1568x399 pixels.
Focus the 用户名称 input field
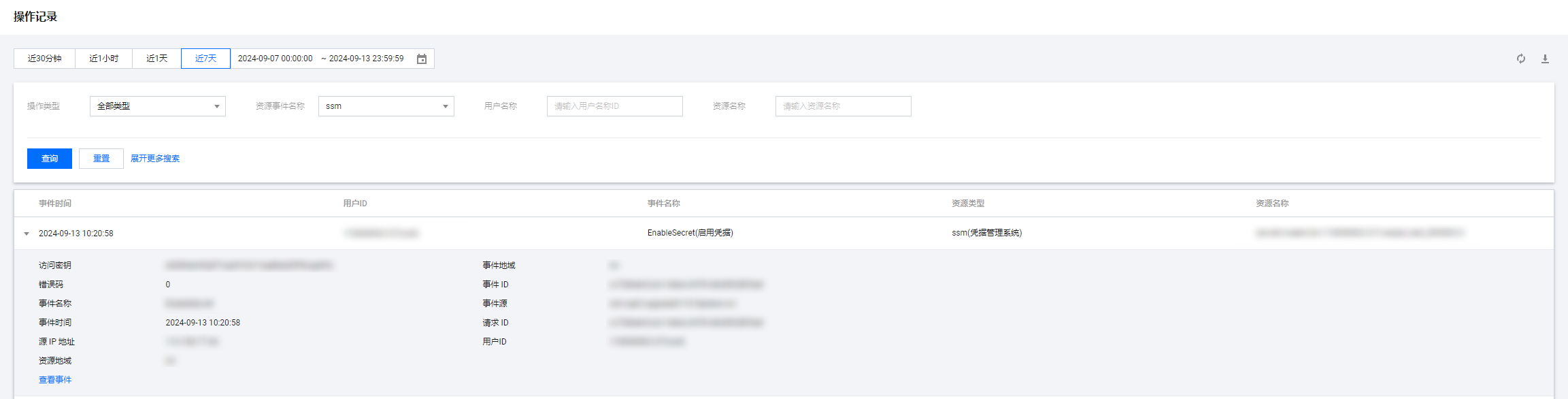[x=615, y=106]
